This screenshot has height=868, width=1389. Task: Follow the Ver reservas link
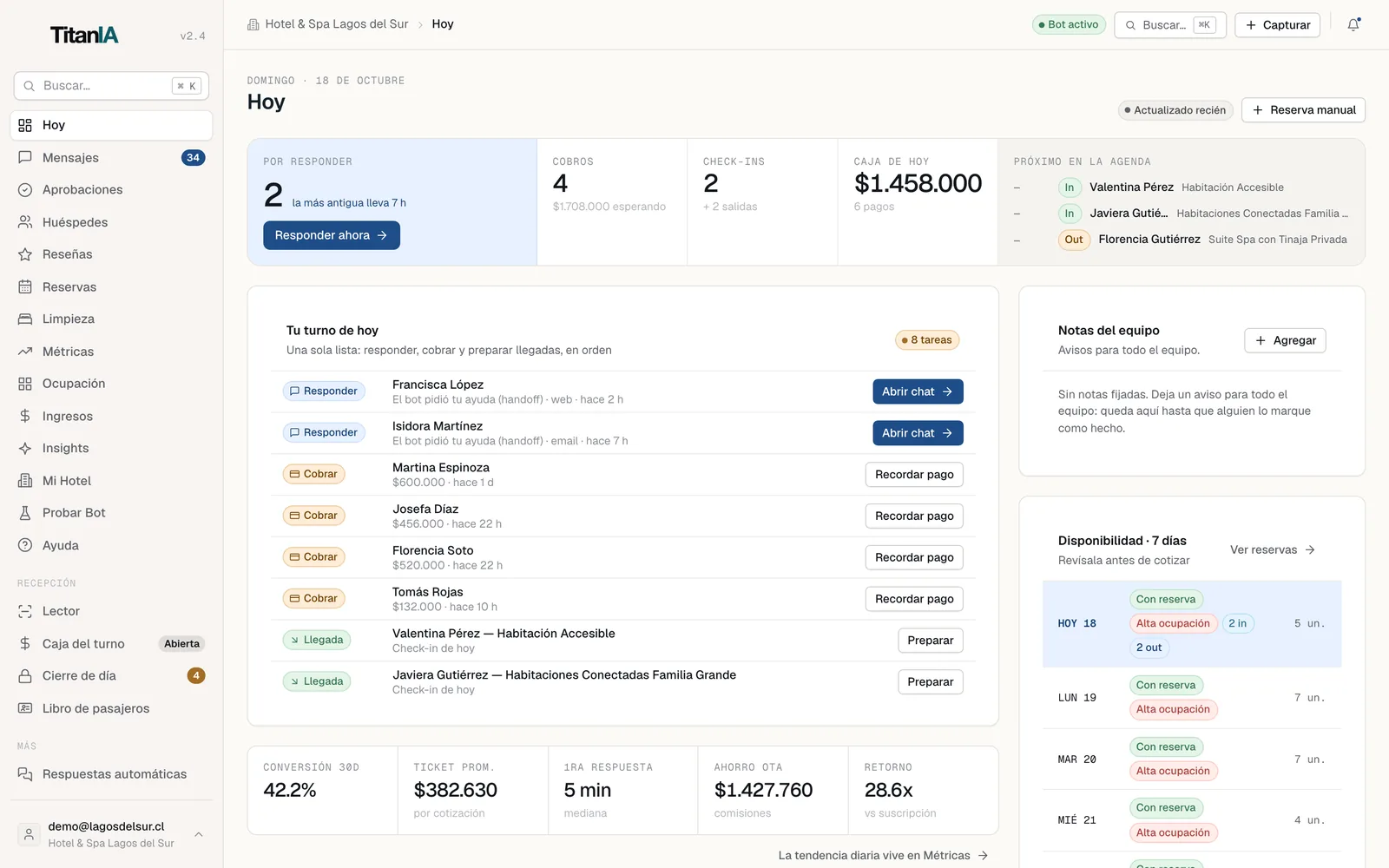(1273, 549)
